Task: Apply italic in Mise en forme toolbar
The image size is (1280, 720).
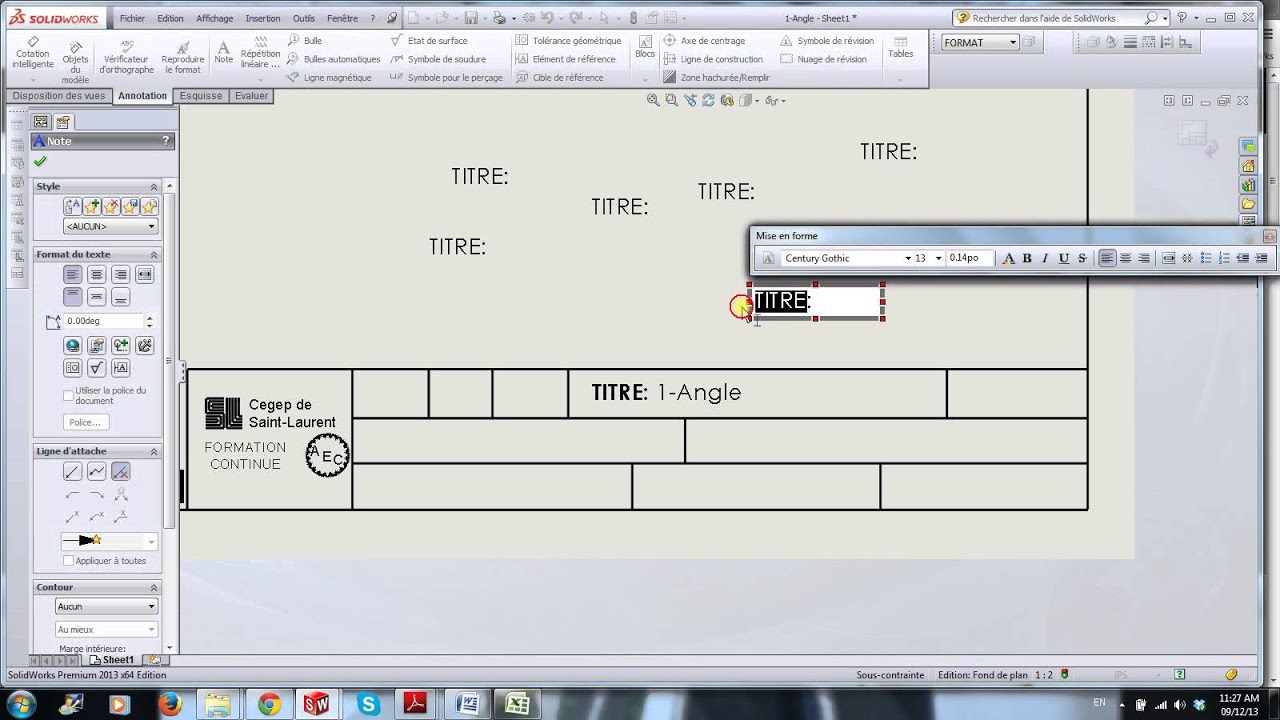Action: coord(1045,258)
